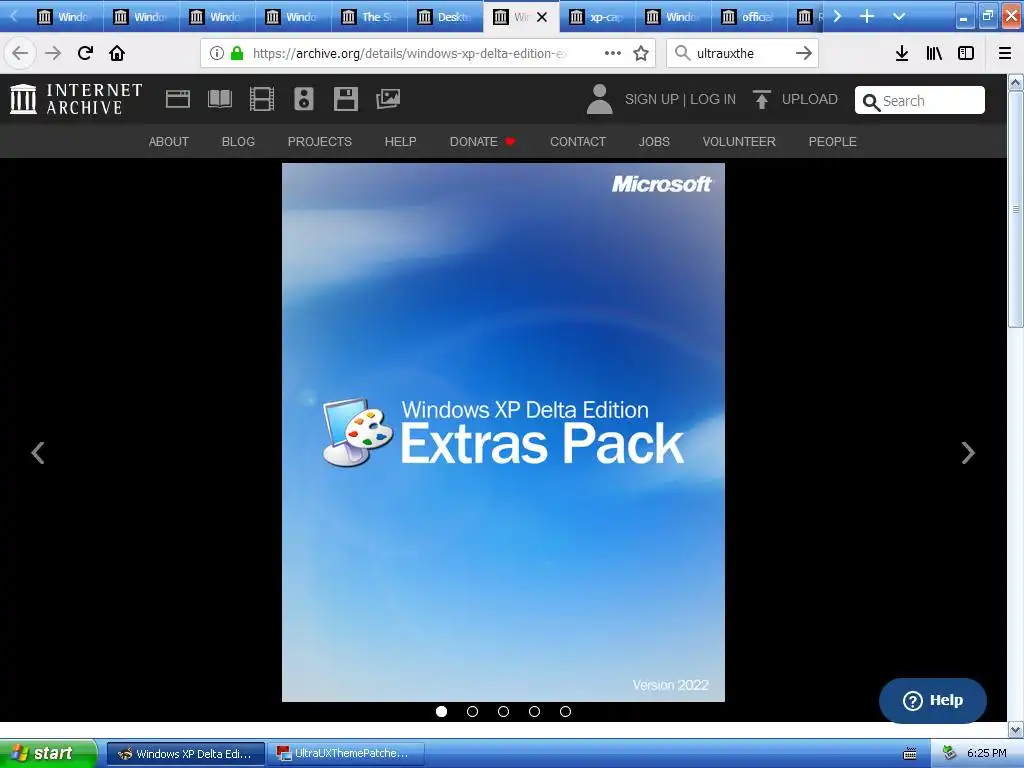The image size is (1024, 768).
Task: Open Internet Archive texts book icon
Action: click(x=219, y=99)
